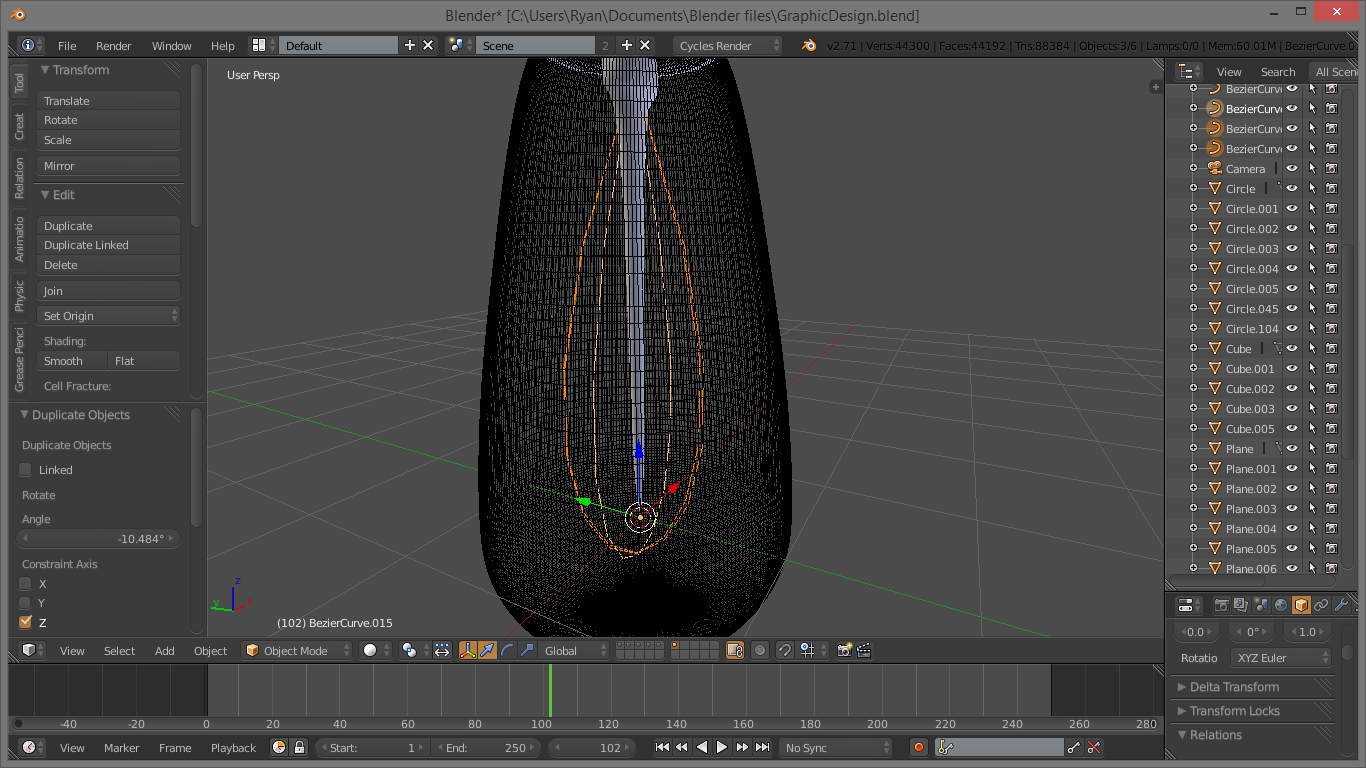The image size is (1366, 768).
Task: Open the Object Mode dropdown
Action: coord(298,650)
